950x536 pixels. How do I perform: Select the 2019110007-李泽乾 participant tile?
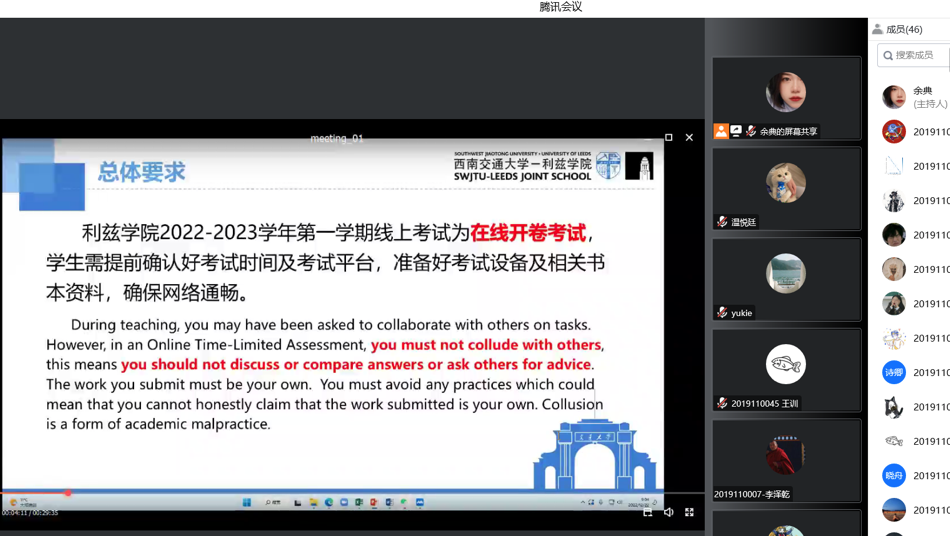pos(786,458)
